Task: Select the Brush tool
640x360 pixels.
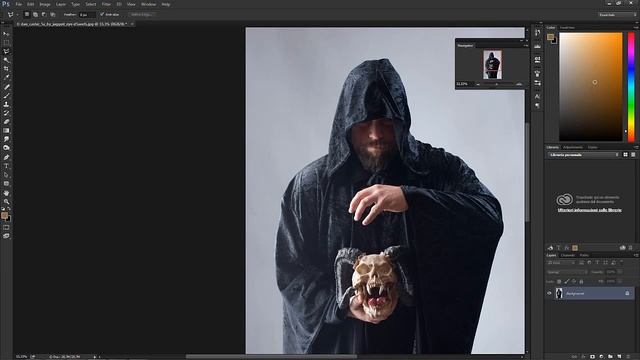Action: [x=6, y=96]
